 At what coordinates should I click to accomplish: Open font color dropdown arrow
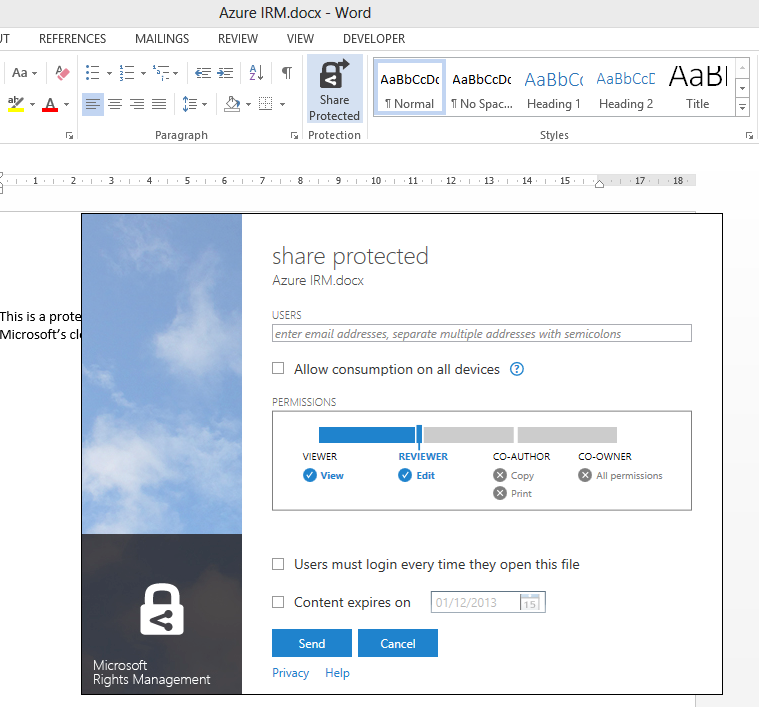(x=66, y=104)
